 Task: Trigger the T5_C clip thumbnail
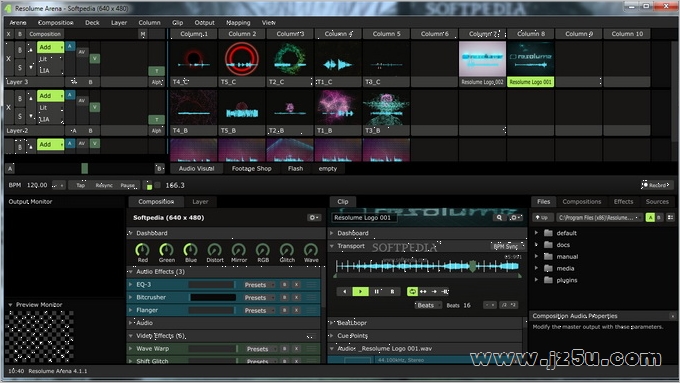pyautogui.click(x=242, y=59)
